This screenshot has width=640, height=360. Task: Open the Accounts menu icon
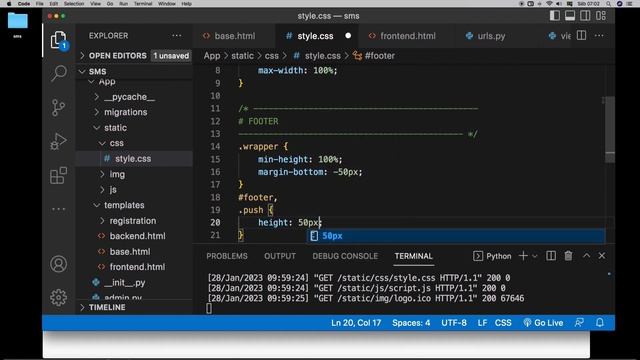[x=58, y=264]
